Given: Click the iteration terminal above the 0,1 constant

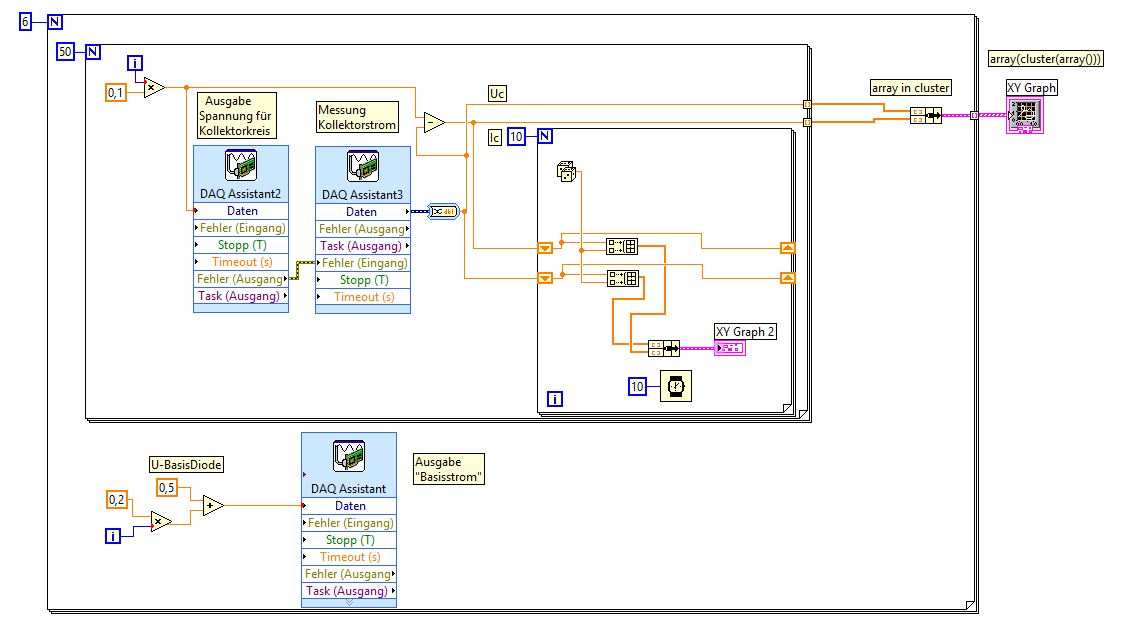Looking at the screenshot, I should click(135, 63).
